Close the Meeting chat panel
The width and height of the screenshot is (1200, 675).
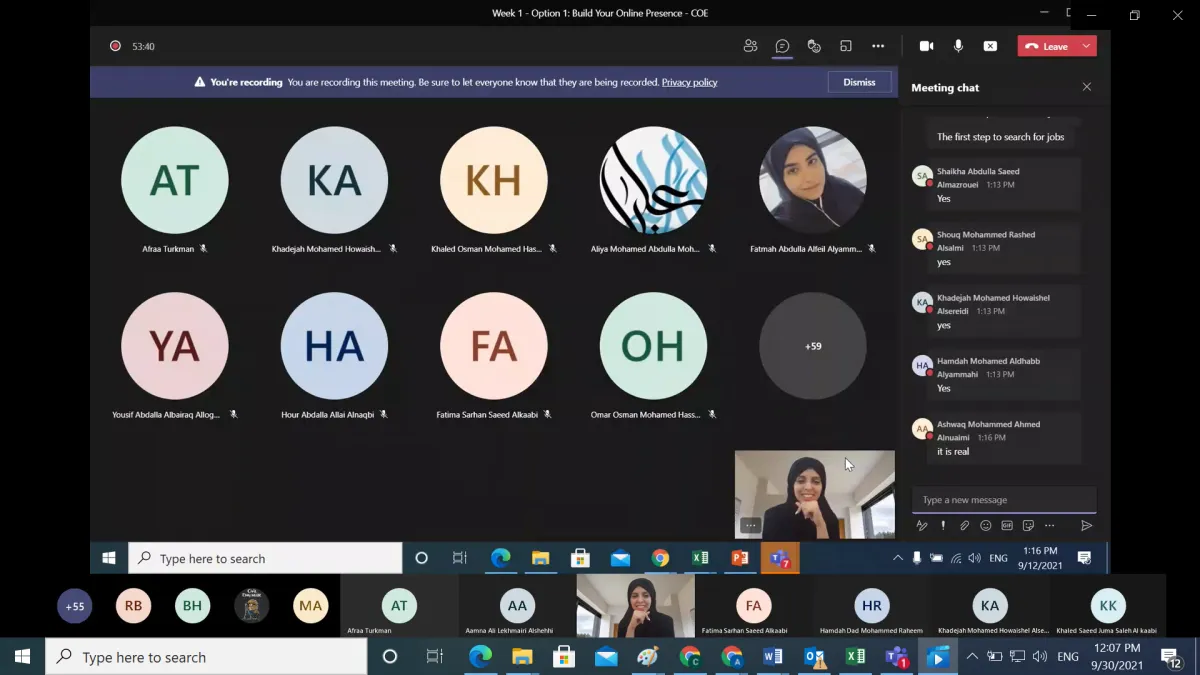tap(1087, 87)
